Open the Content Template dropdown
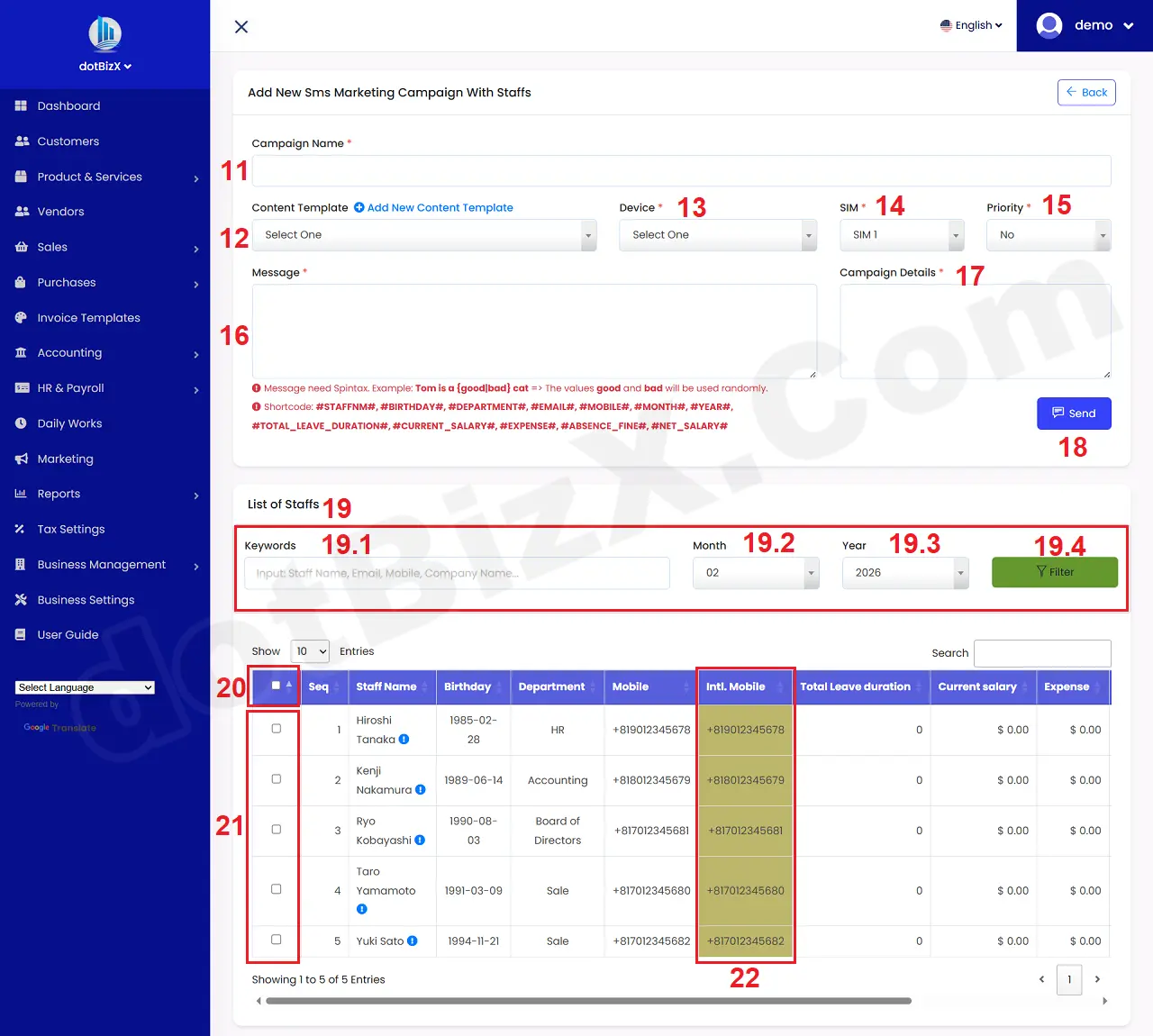 (425, 235)
